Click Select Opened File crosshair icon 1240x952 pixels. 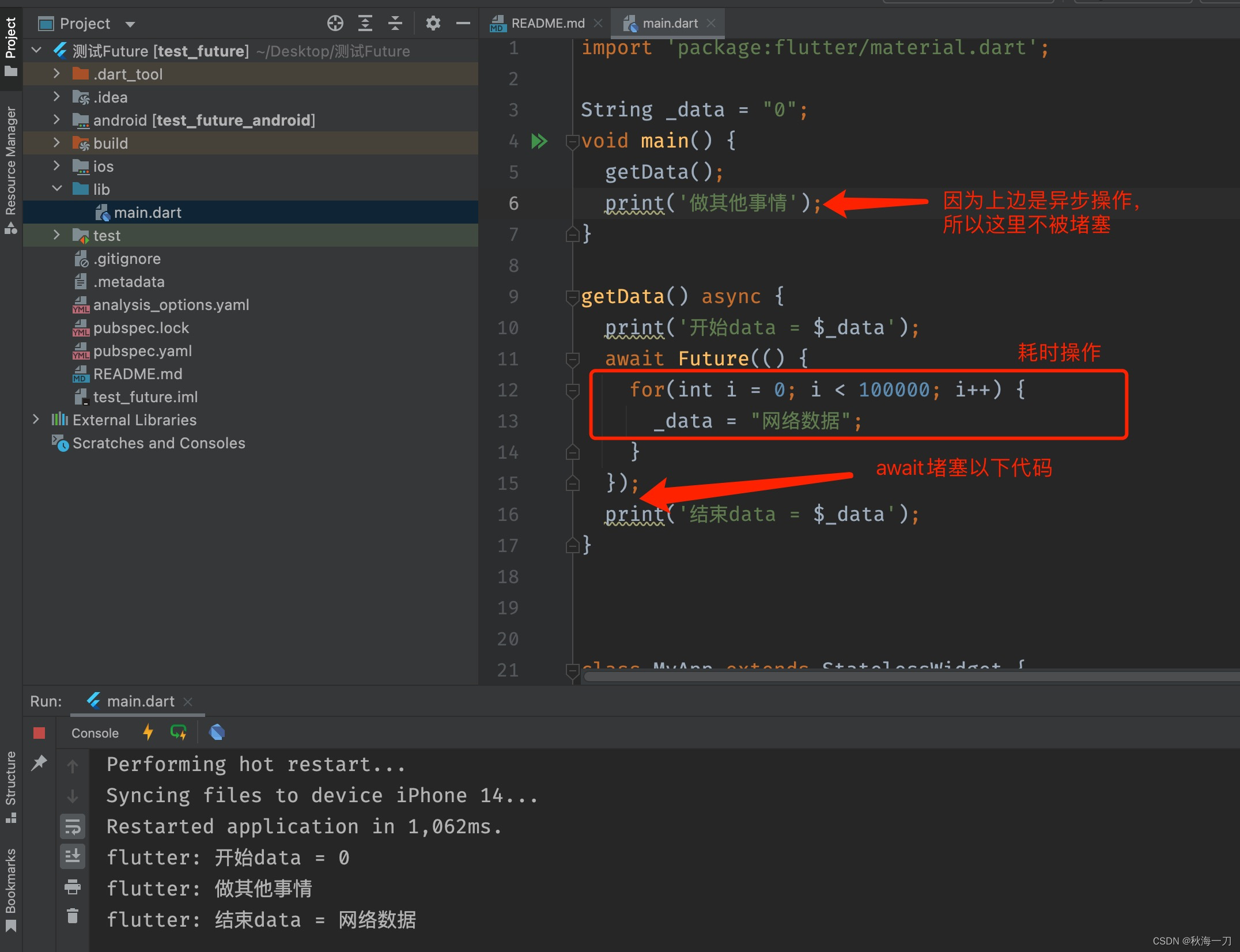tap(335, 23)
